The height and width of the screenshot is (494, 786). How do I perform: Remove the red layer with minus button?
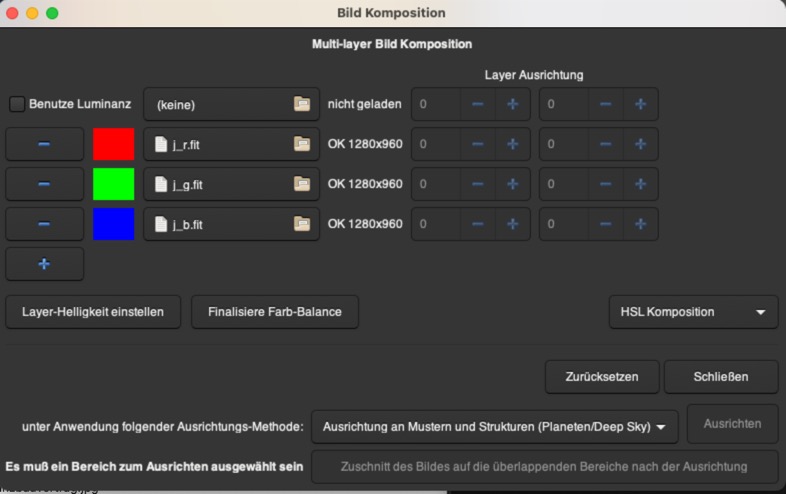[x=44, y=144]
